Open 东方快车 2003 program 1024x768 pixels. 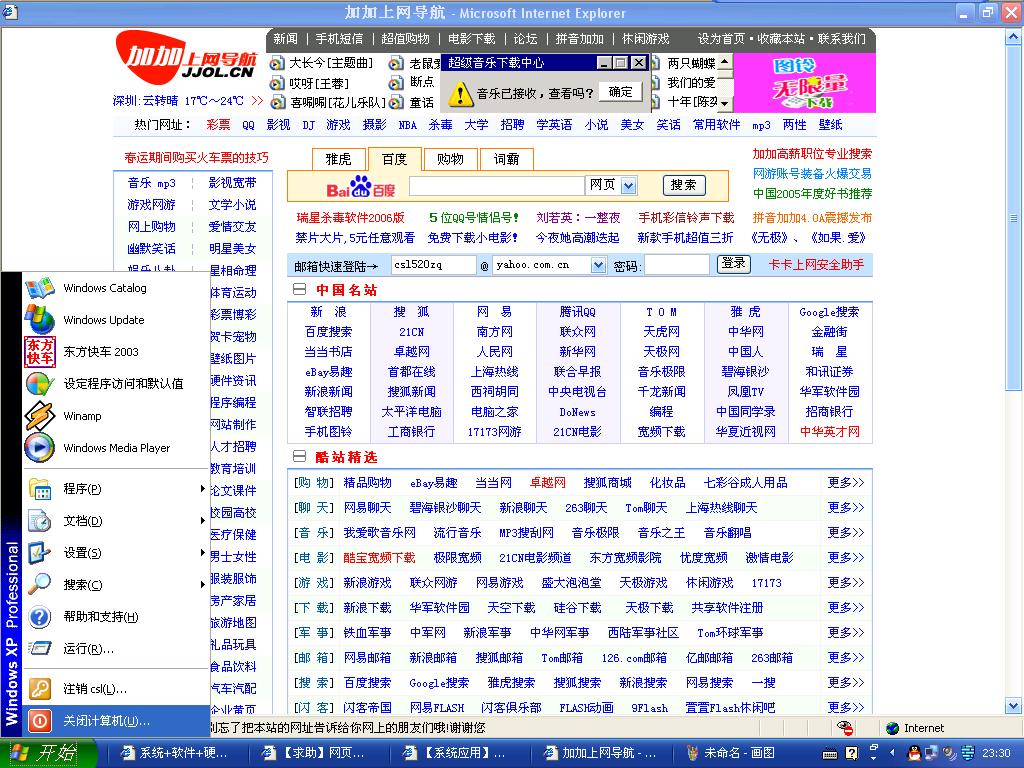pos(100,352)
